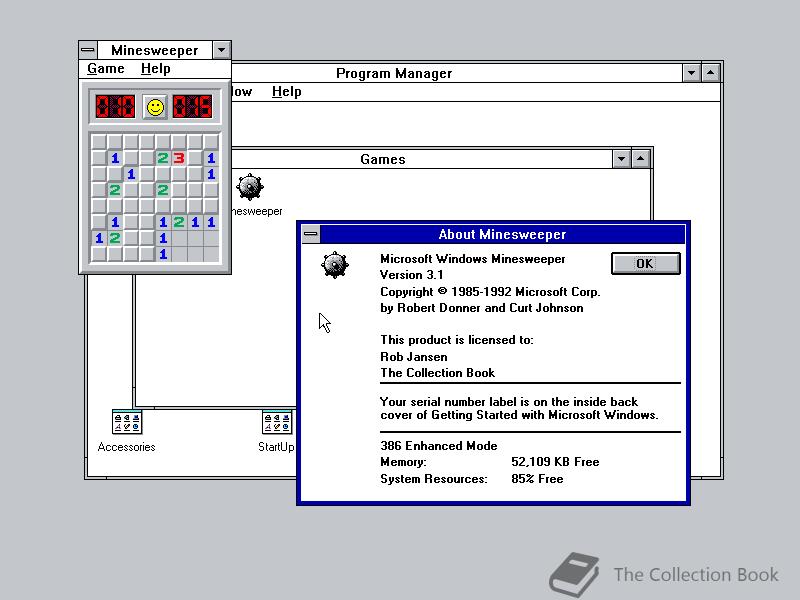The image size is (800, 600).
Task: Click the smiley face reset button
Action: point(155,107)
